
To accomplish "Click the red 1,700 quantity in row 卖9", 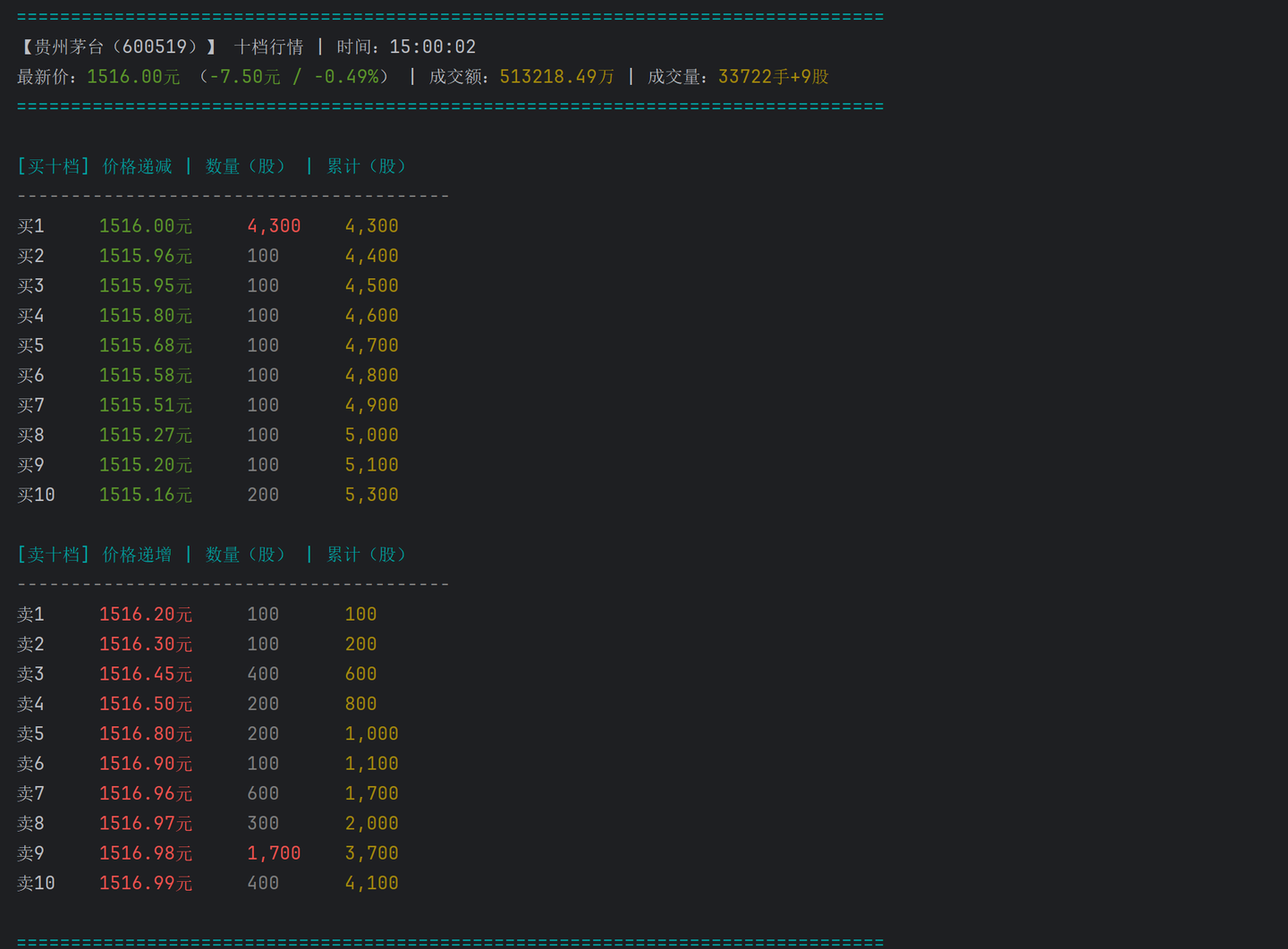I will [x=274, y=853].
